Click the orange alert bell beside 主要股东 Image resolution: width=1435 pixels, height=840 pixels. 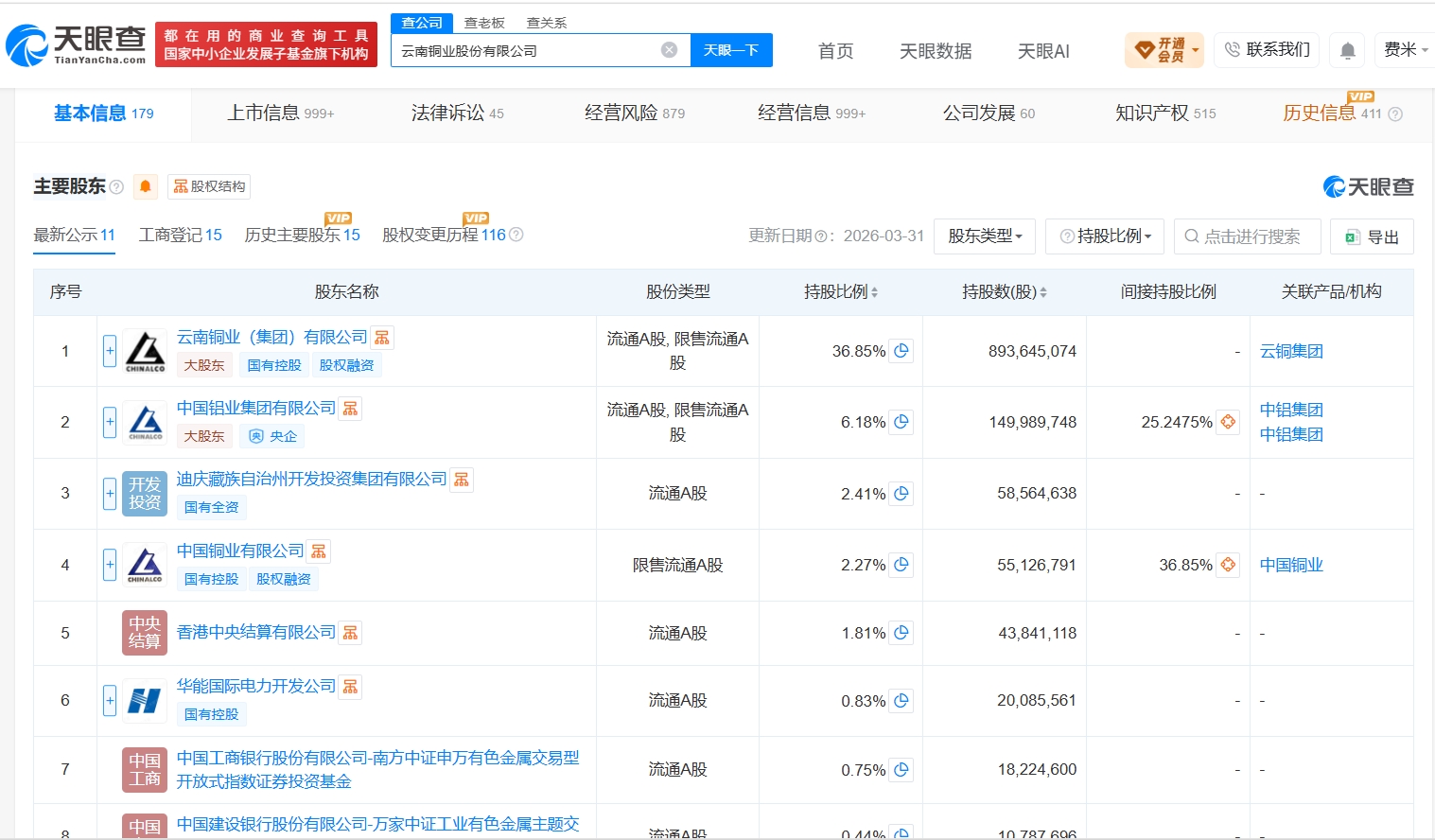click(x=146, y=186)
